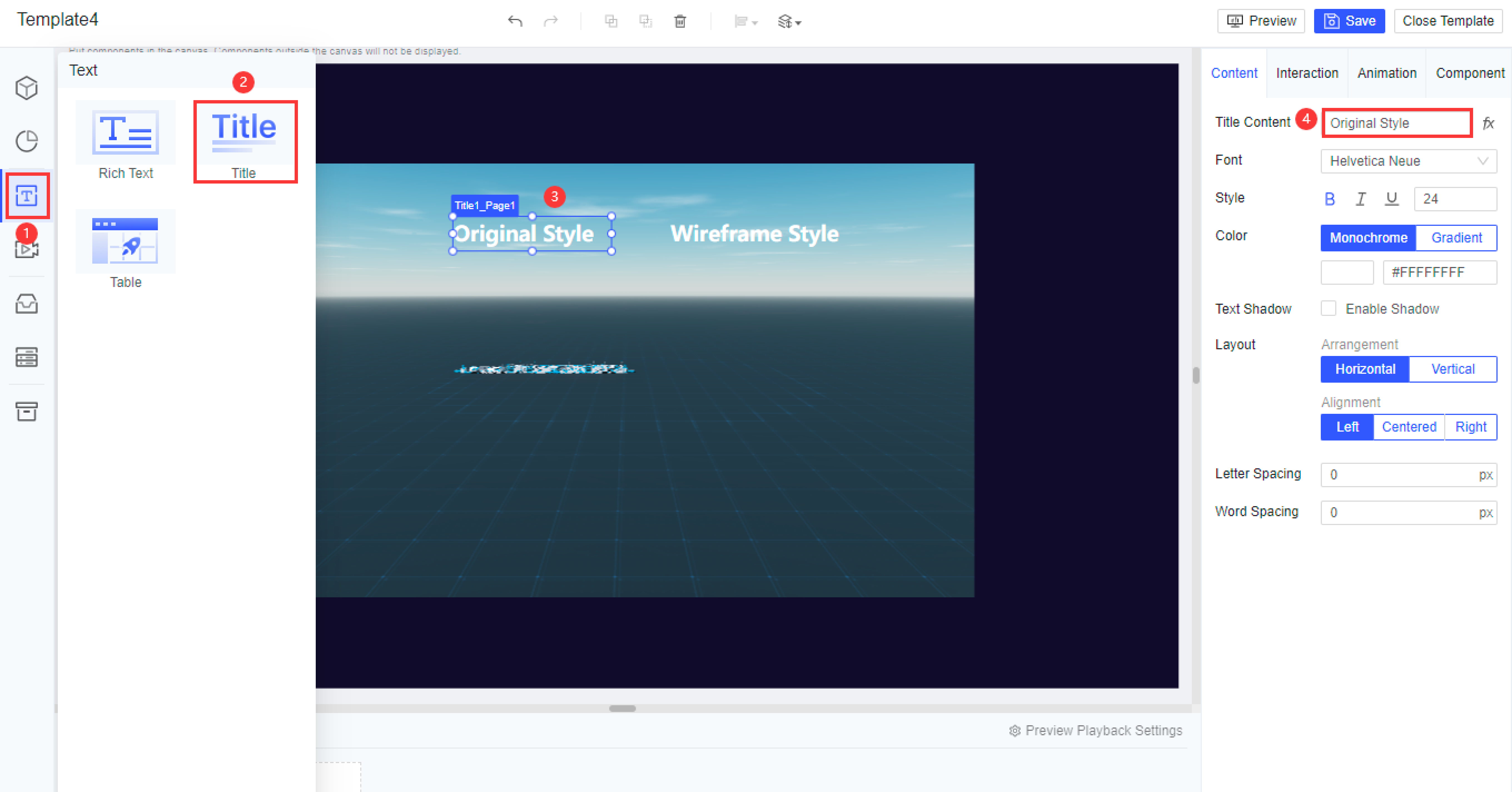Toggle bold text style

coord(1330,199)
